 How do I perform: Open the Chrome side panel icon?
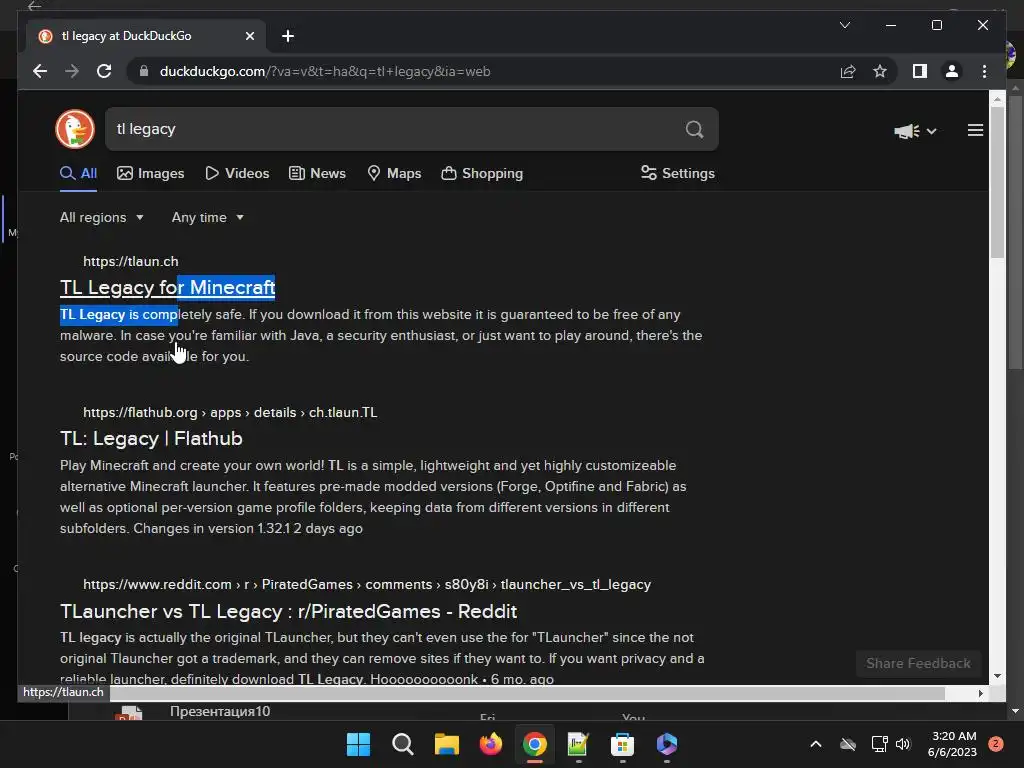click(x=920, y=71)
